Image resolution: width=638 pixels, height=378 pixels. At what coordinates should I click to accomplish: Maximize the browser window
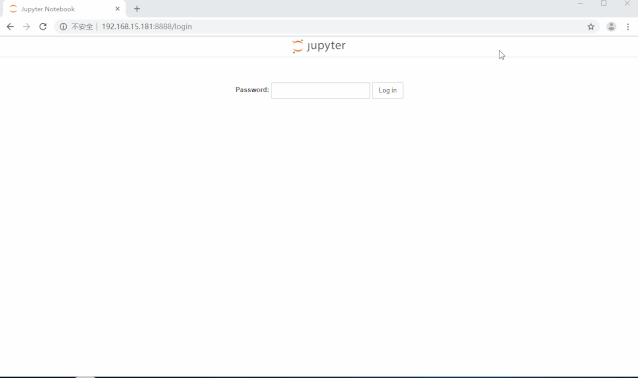(x=604, y=4)
